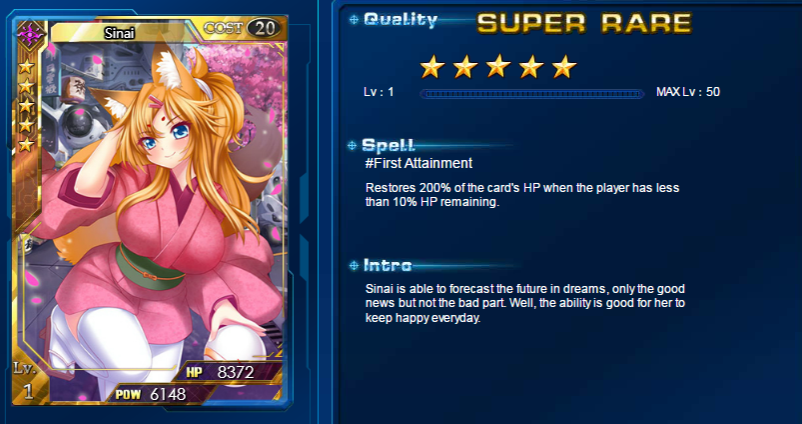Click the bottom star on the card's left border

26,145
